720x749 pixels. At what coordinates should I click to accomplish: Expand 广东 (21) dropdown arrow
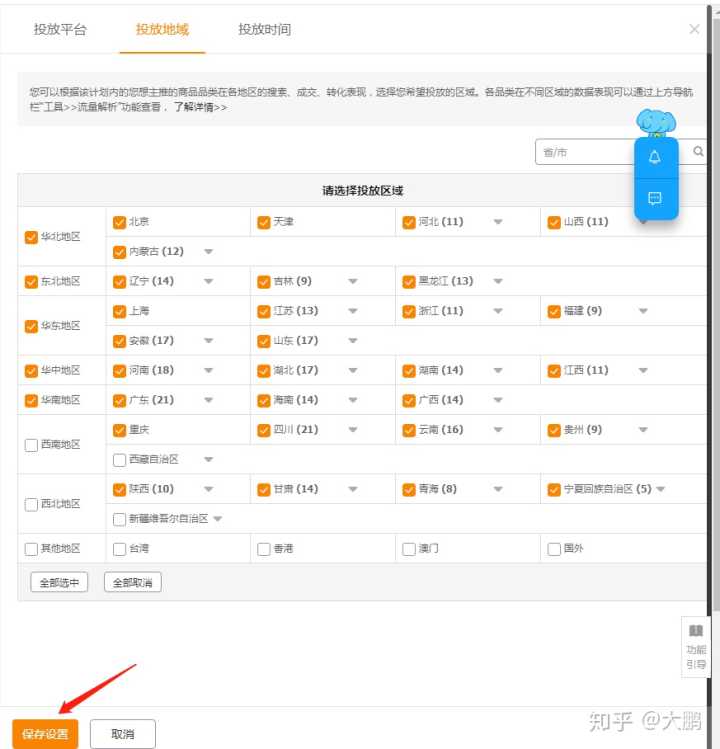coord(208,400)
